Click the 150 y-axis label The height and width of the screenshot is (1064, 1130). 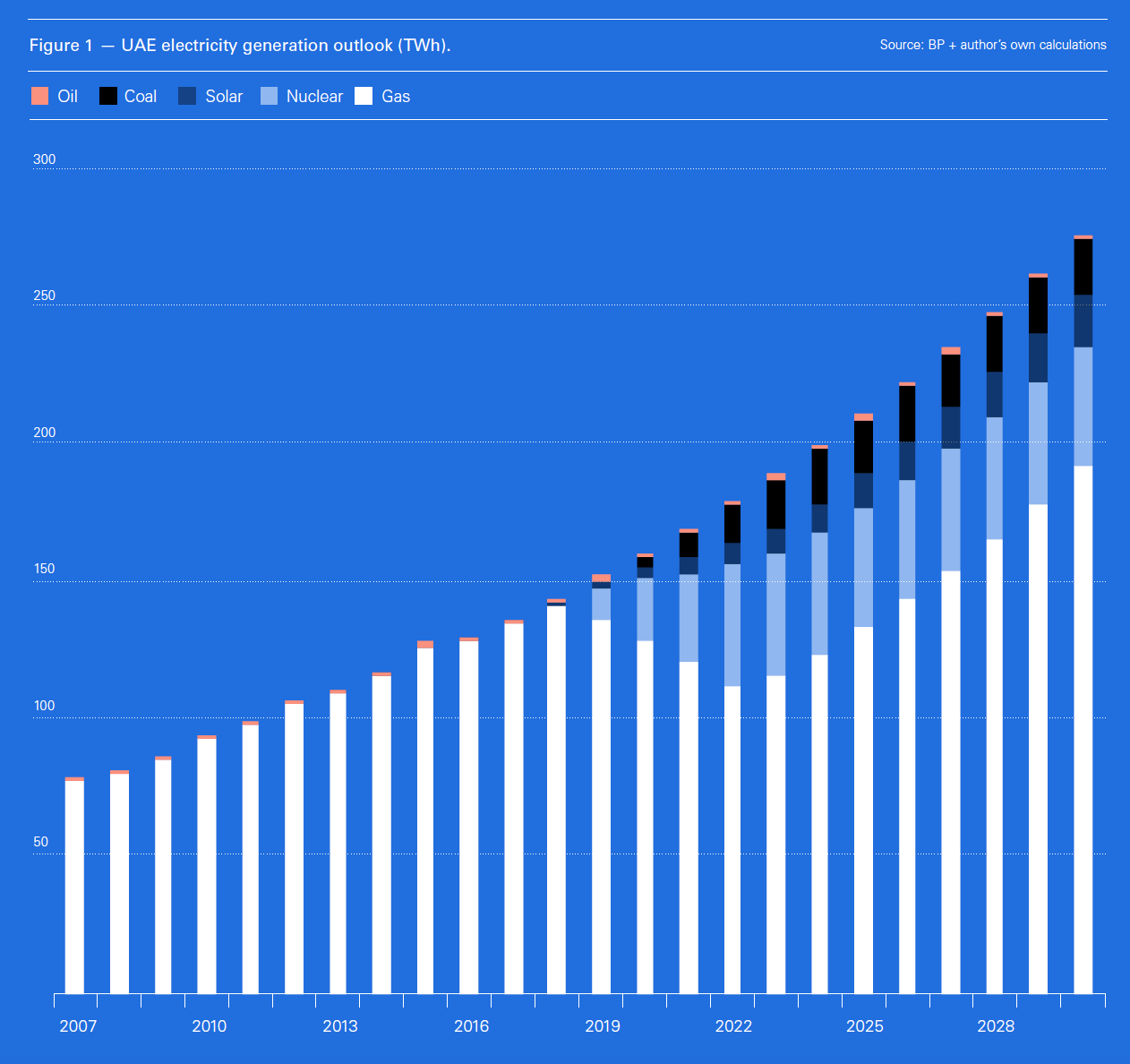(44, 569)
